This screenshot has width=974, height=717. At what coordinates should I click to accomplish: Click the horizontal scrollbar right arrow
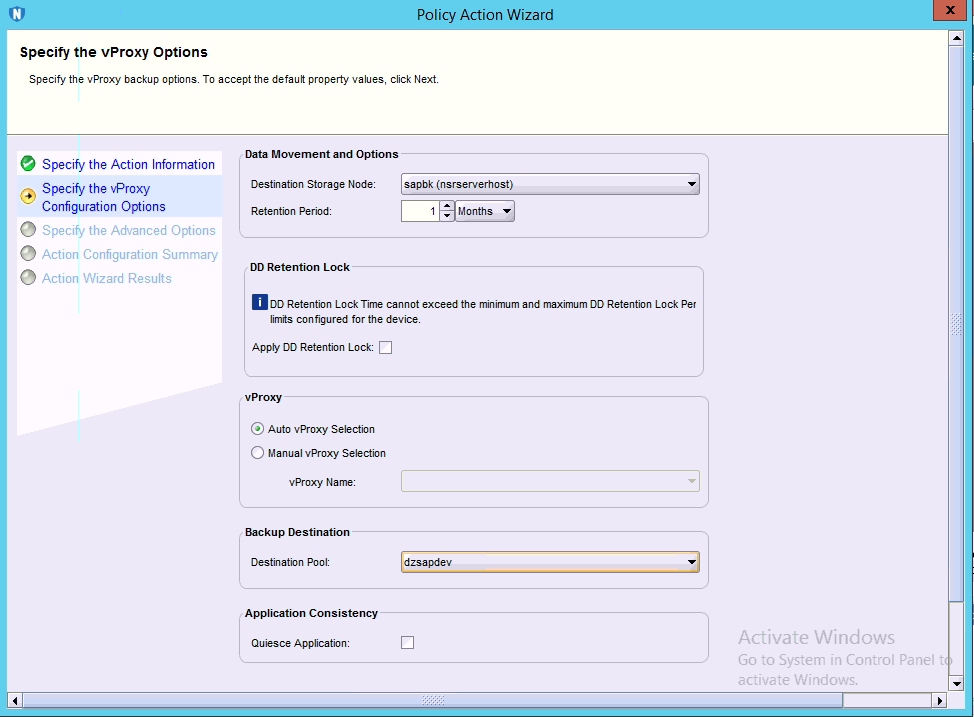(x=939, y=700)
